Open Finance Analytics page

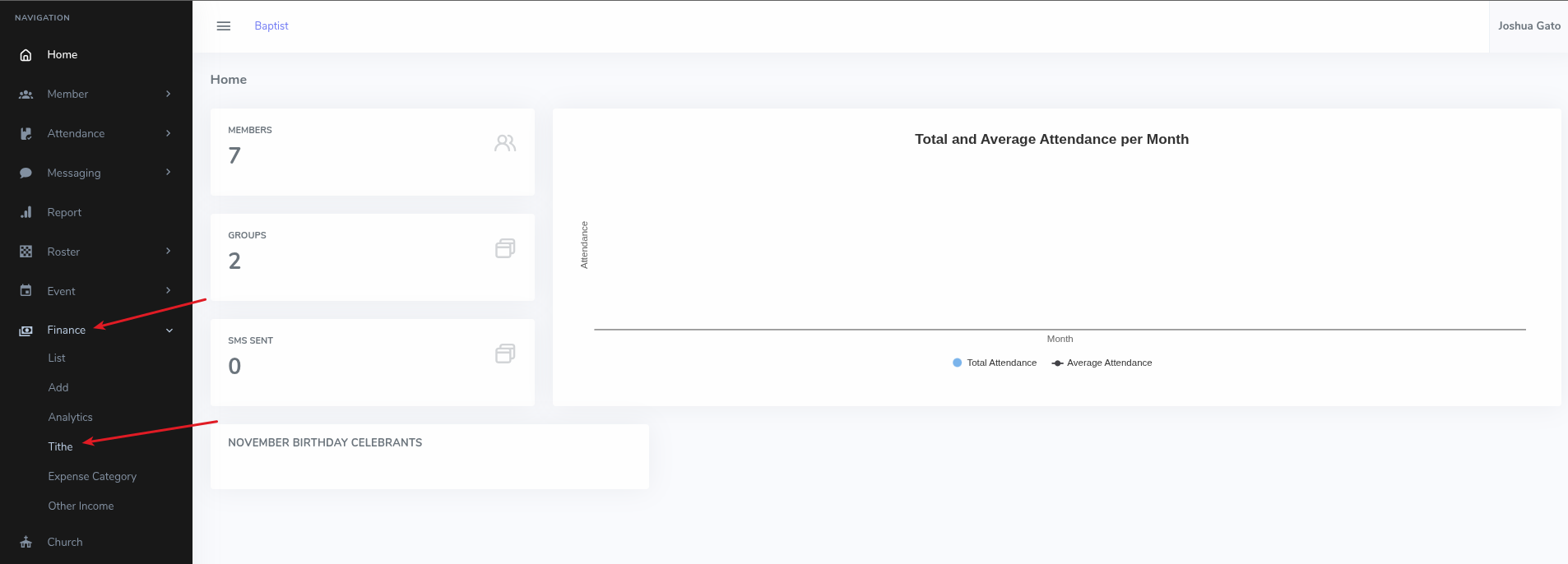click(x=70, y=418)
